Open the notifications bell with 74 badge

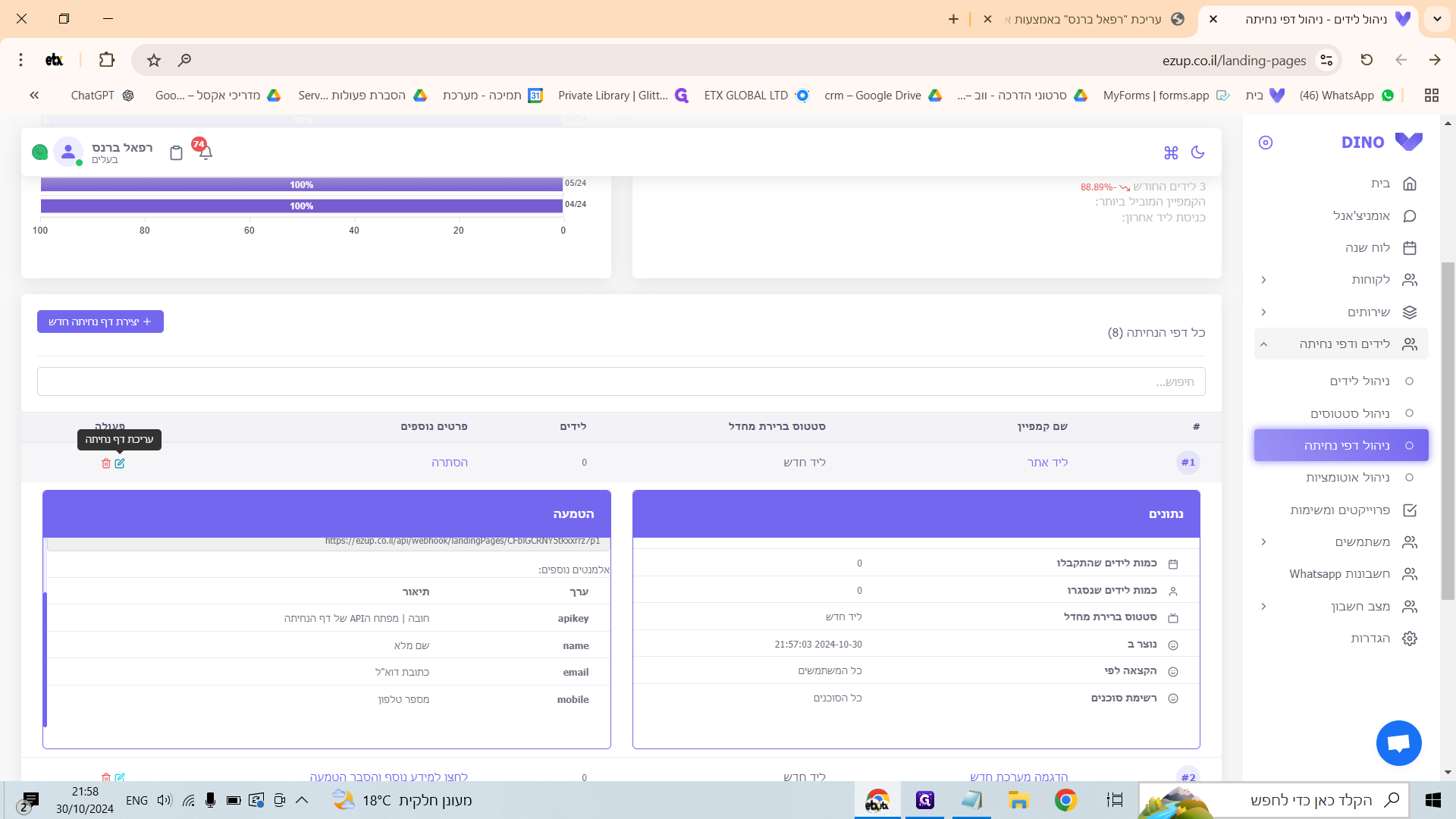[x=205, y=152]
